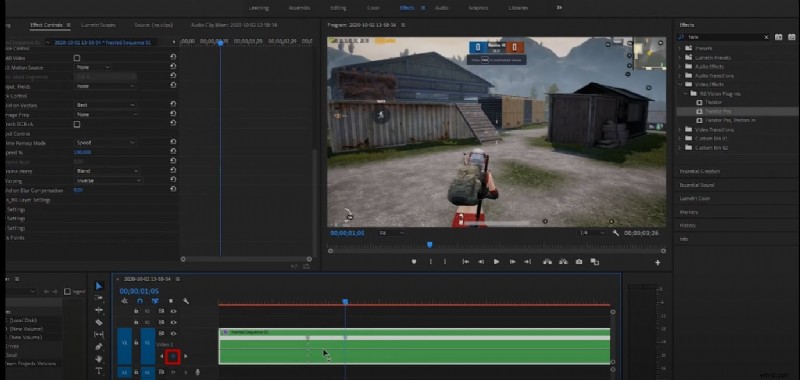Open the Essential Sound panel
This screenshot has width=800, height=380.
tap(697, 185)
